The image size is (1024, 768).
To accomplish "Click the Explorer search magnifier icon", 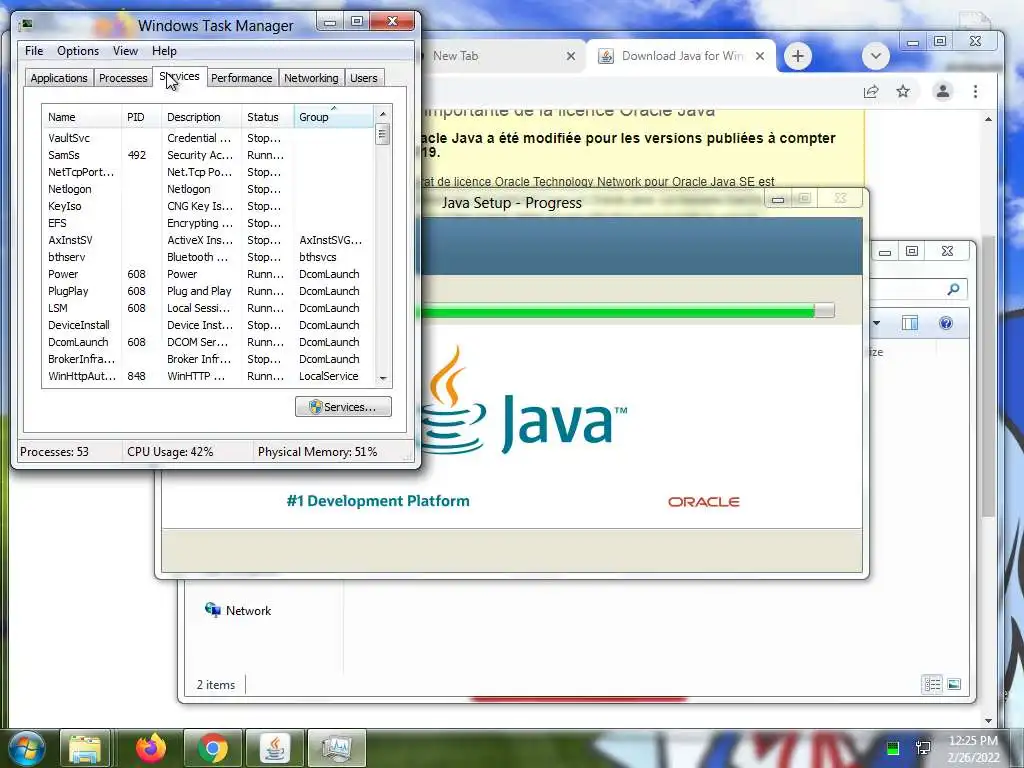I will coord(953,289).
